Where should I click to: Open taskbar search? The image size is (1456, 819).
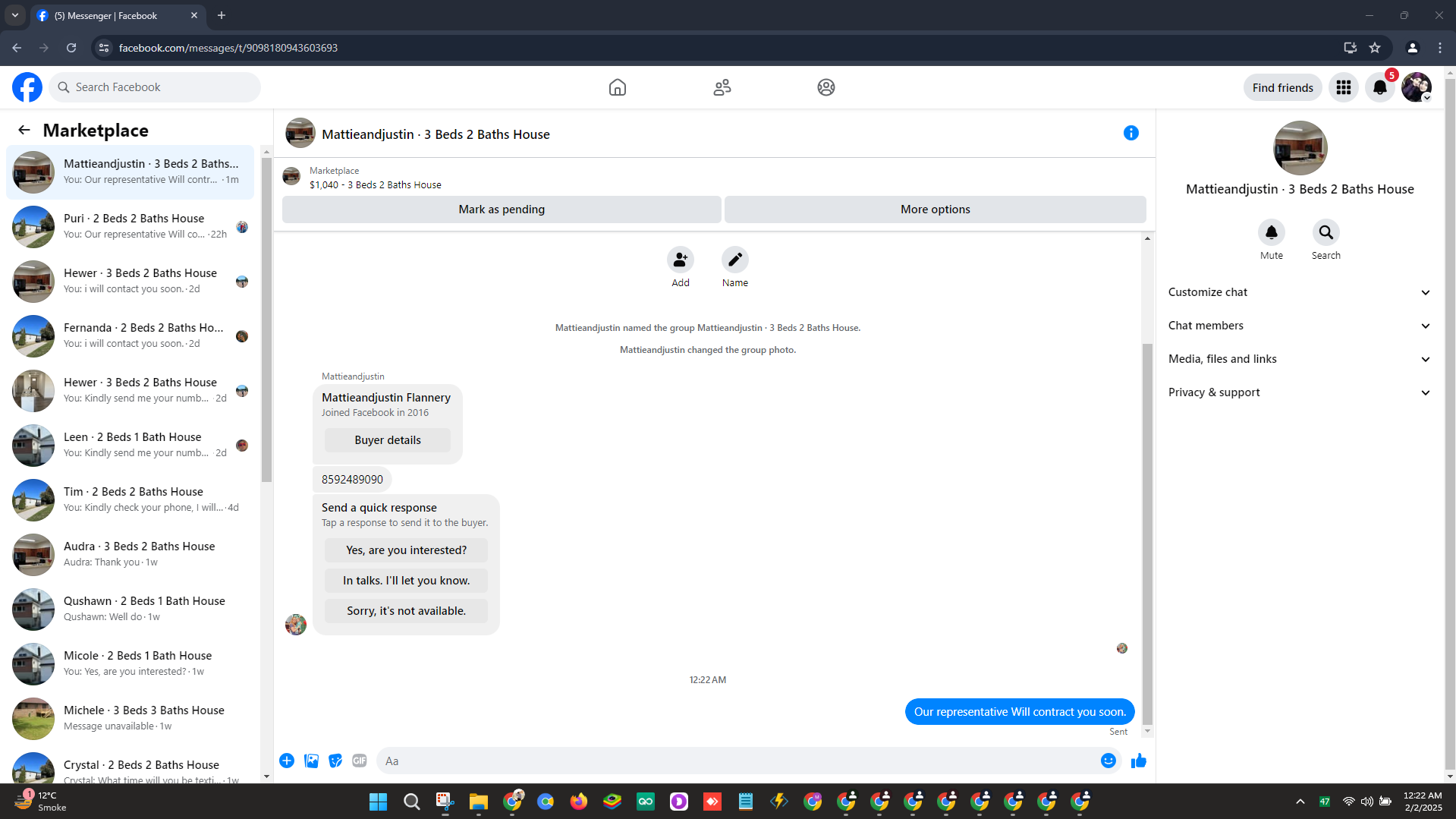(411, 802)
